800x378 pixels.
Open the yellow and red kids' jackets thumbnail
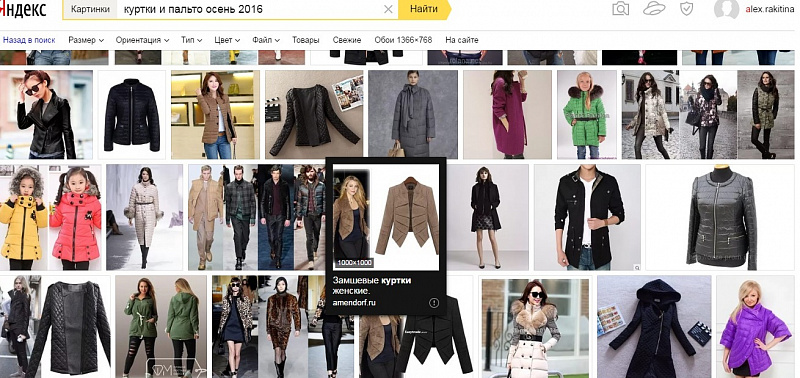51,217
